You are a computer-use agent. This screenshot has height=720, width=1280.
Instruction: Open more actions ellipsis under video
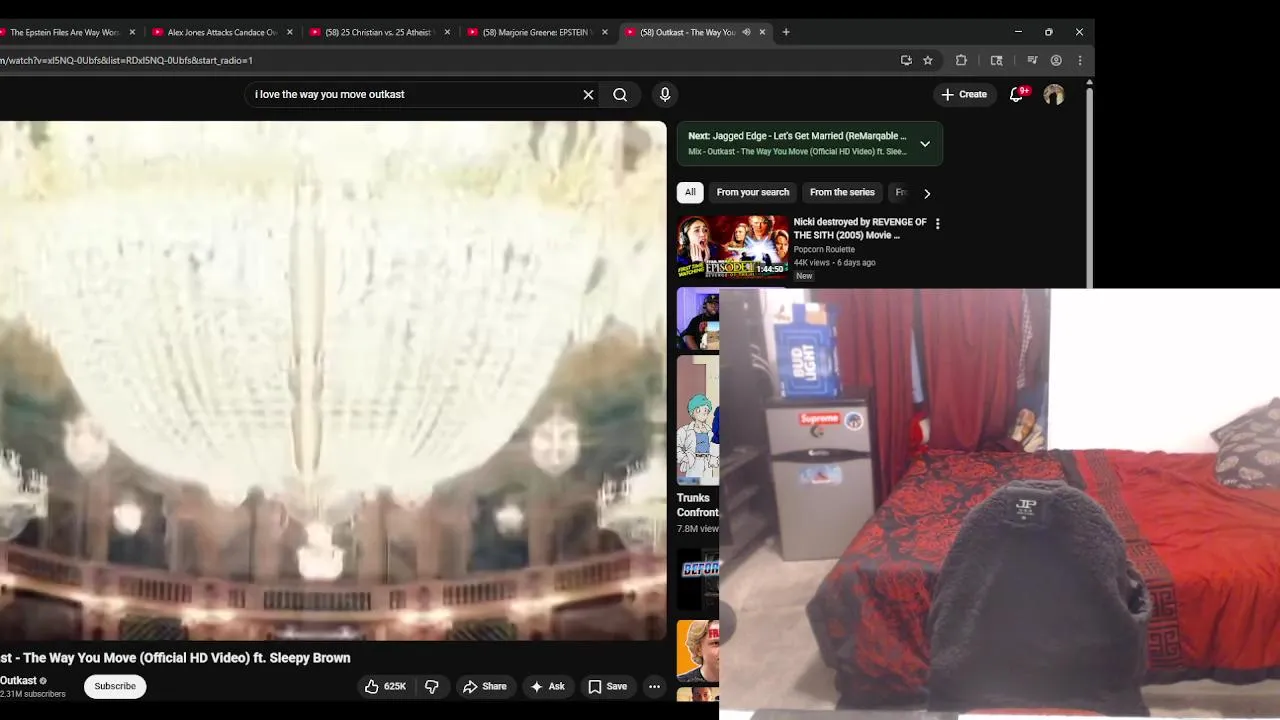point(654,686)
